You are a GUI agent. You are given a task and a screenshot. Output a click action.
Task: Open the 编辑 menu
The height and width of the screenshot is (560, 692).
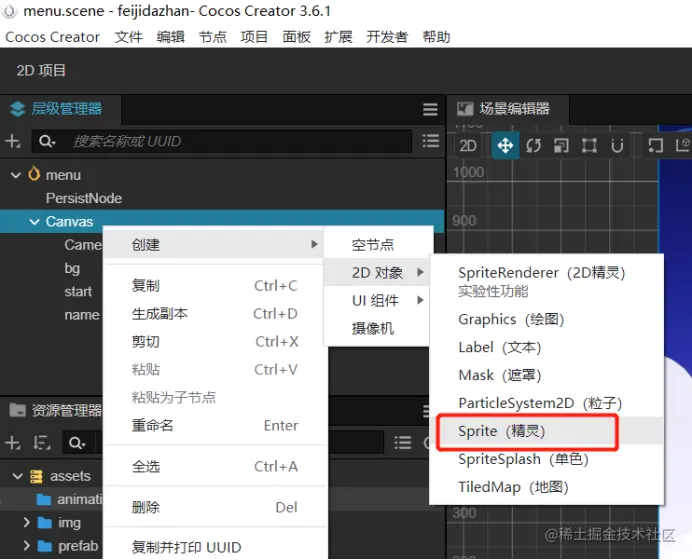click(x=170, y=37)
